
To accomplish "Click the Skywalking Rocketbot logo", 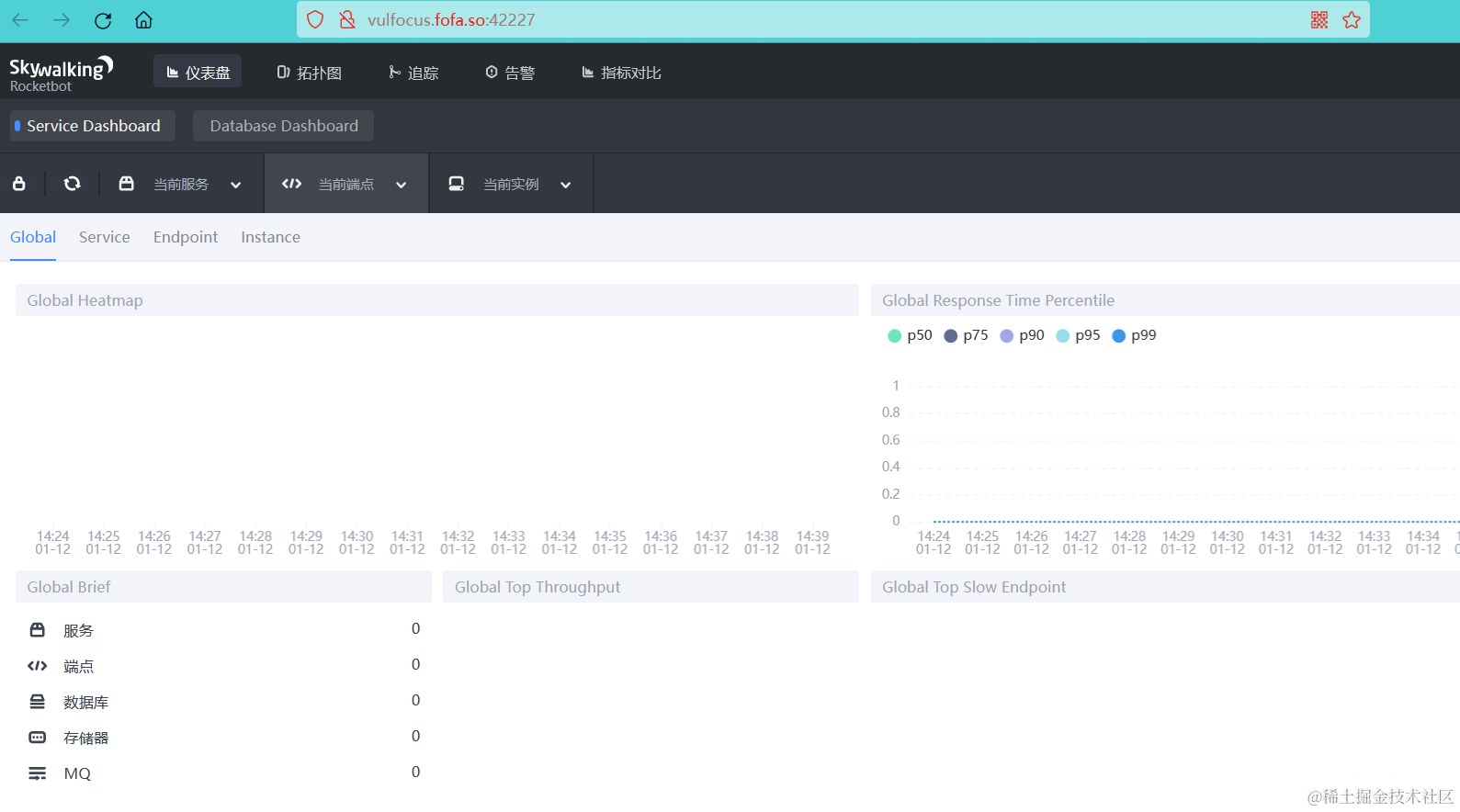I will tap(62, 73).
